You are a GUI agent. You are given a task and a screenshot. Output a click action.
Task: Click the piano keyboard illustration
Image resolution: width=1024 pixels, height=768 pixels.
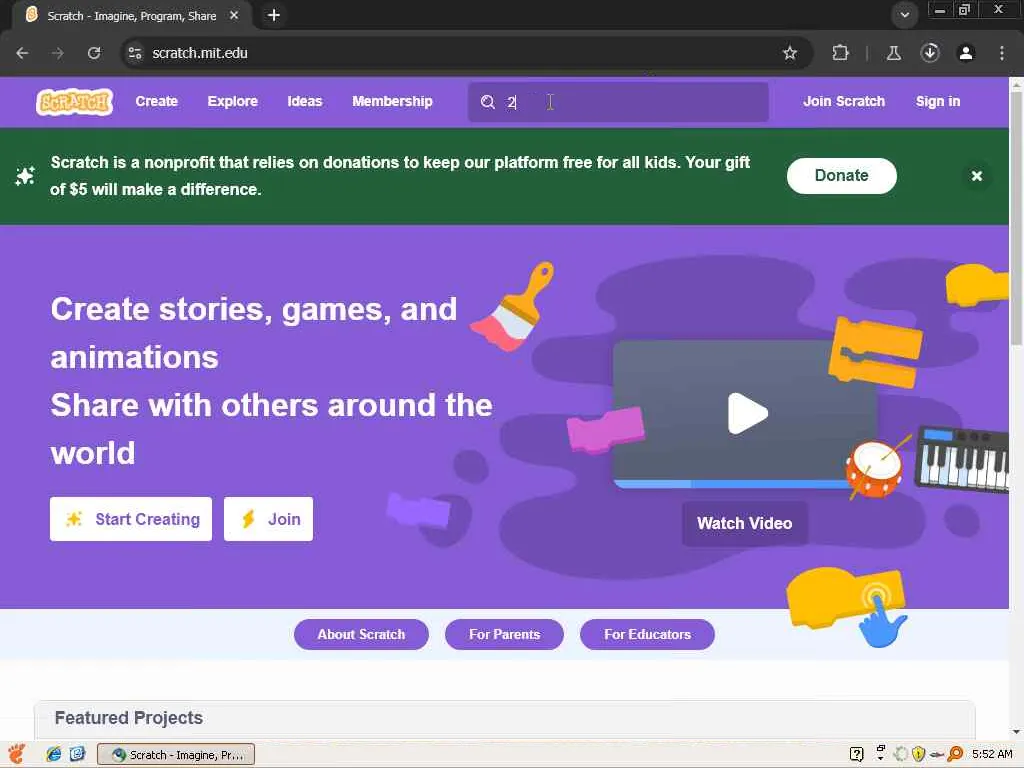[961, 459]
